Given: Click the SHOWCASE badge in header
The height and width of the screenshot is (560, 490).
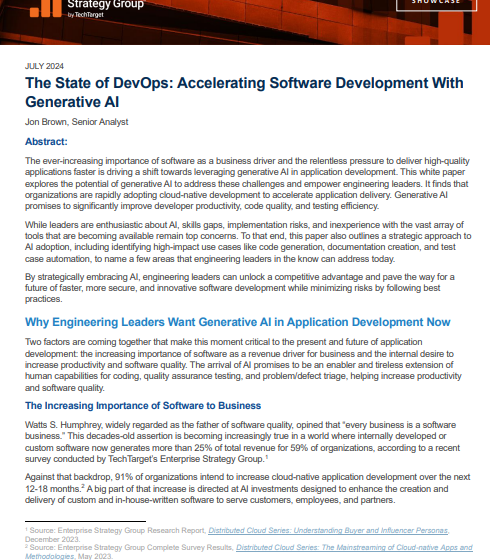Looking at the screenshot, I should coord(436,3).
